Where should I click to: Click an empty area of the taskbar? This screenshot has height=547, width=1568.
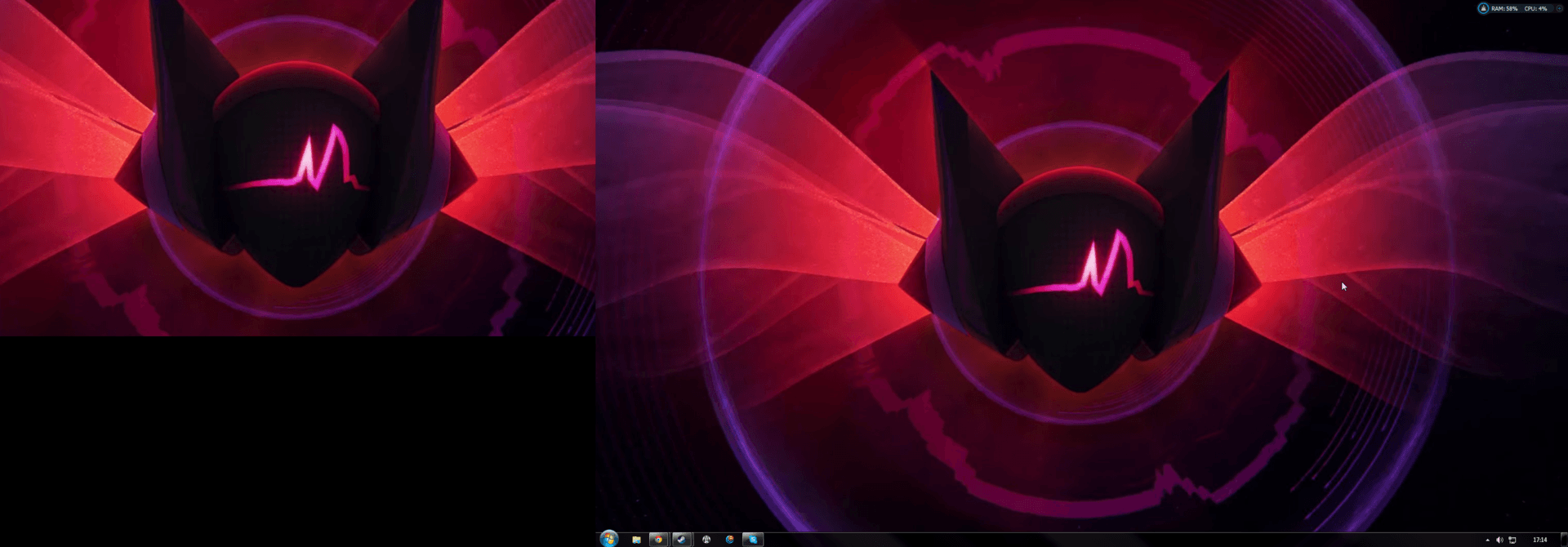(x=1062, y=540)
